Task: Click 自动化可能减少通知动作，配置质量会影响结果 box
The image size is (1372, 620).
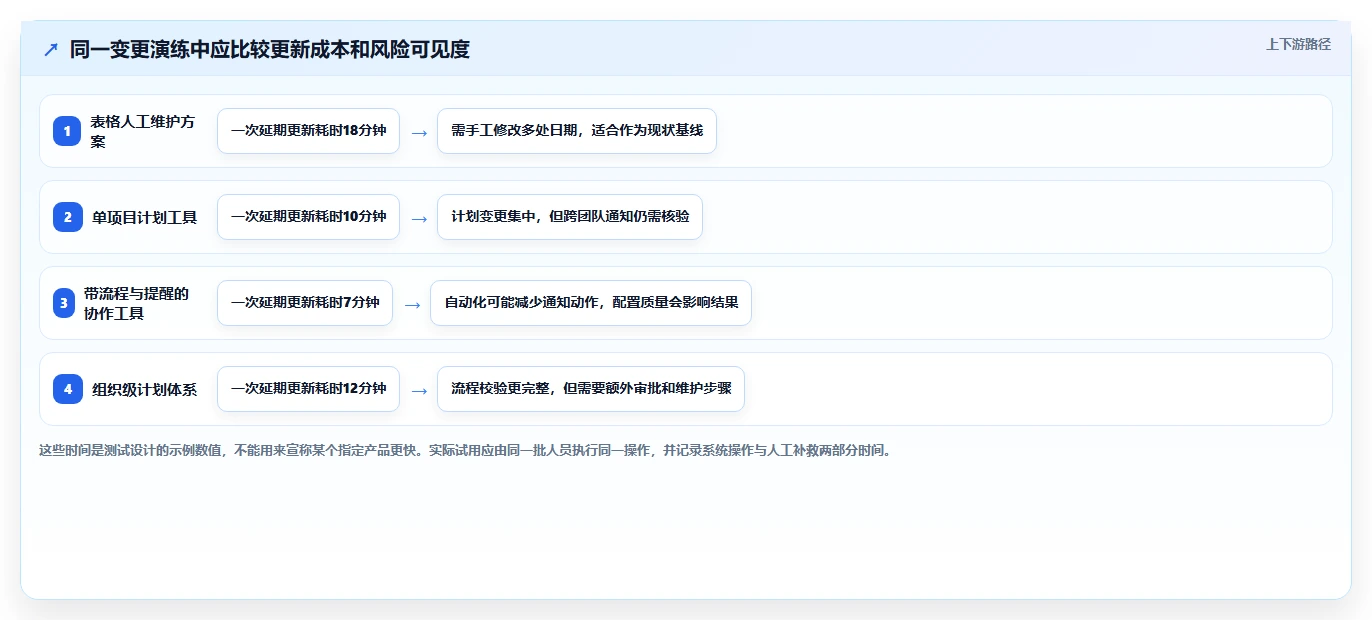Action: click(591, 303)
